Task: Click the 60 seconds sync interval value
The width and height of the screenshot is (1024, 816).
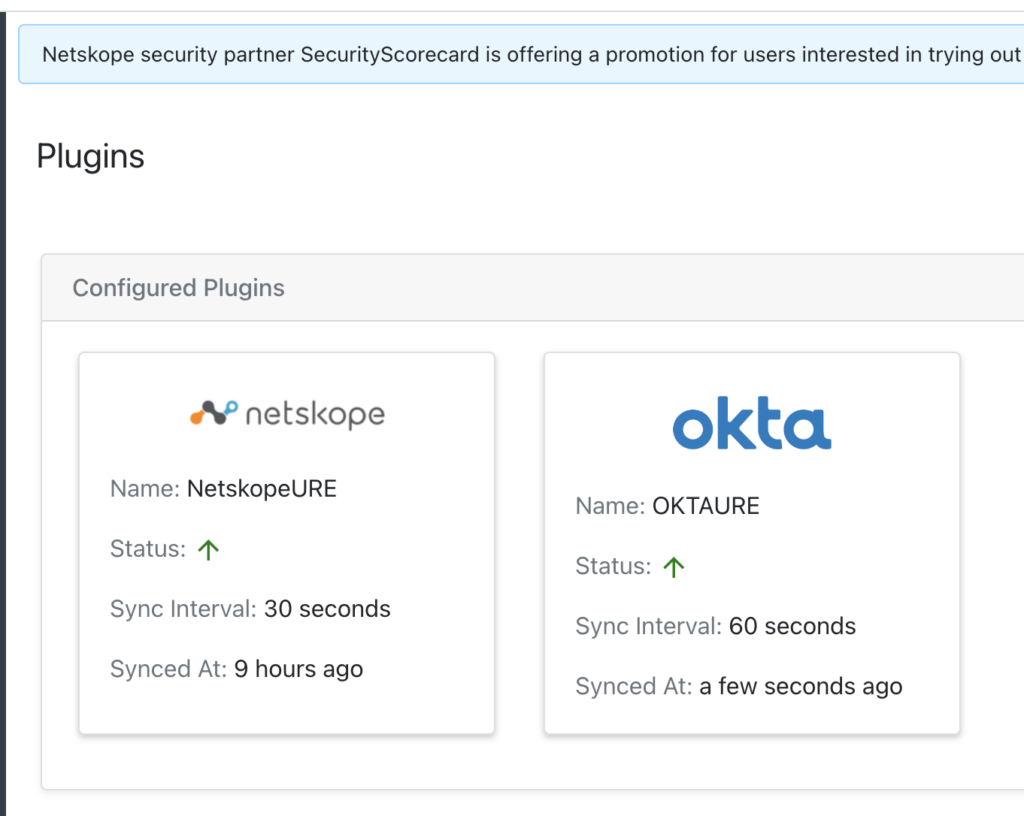Action: (x=792, y=626)
